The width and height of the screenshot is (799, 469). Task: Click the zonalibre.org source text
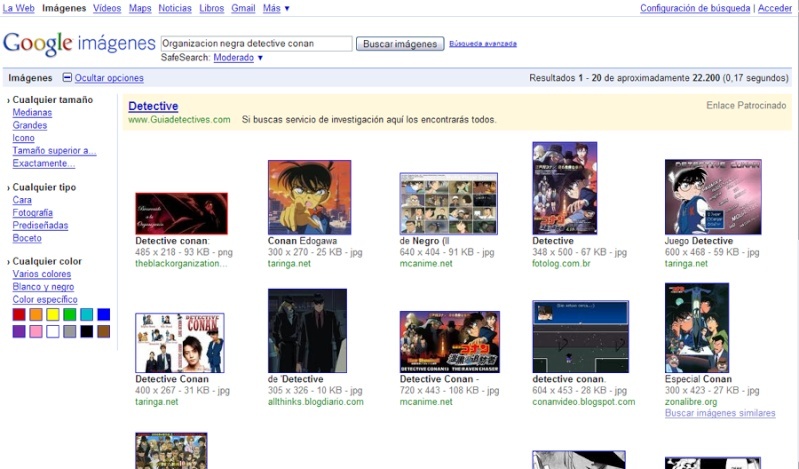point(690,402)
